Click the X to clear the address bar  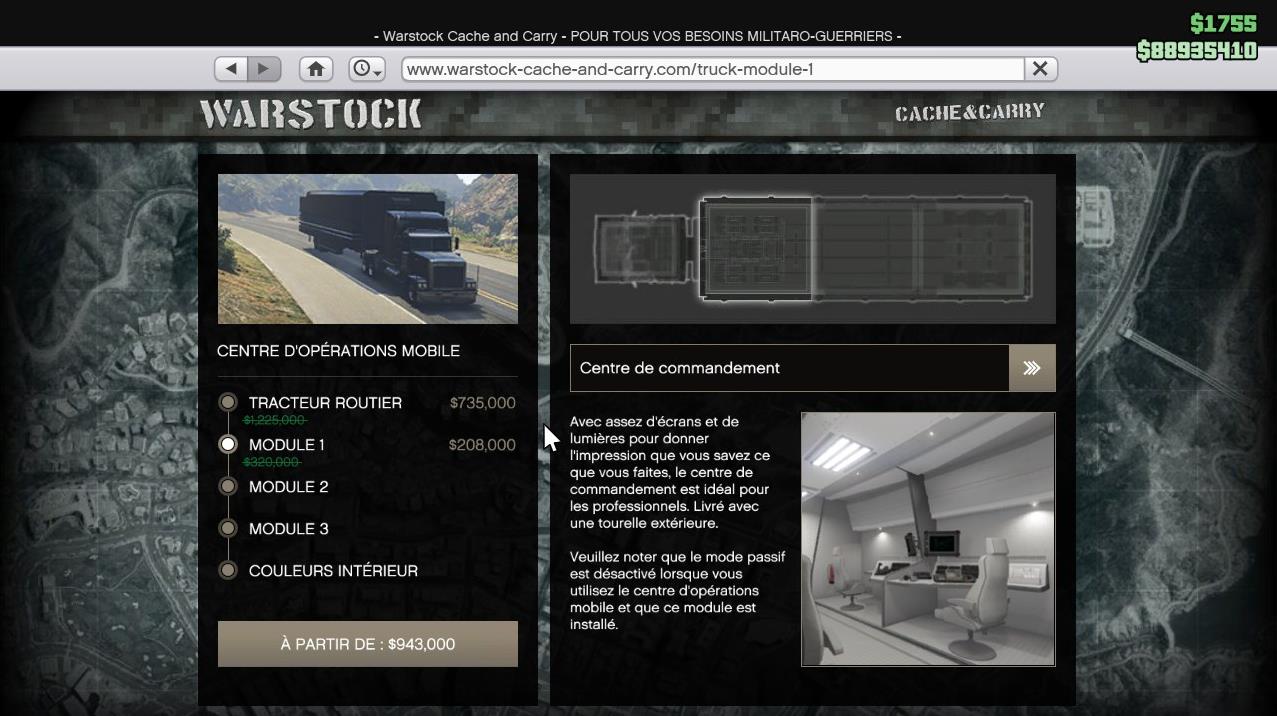click(1040, 68)
